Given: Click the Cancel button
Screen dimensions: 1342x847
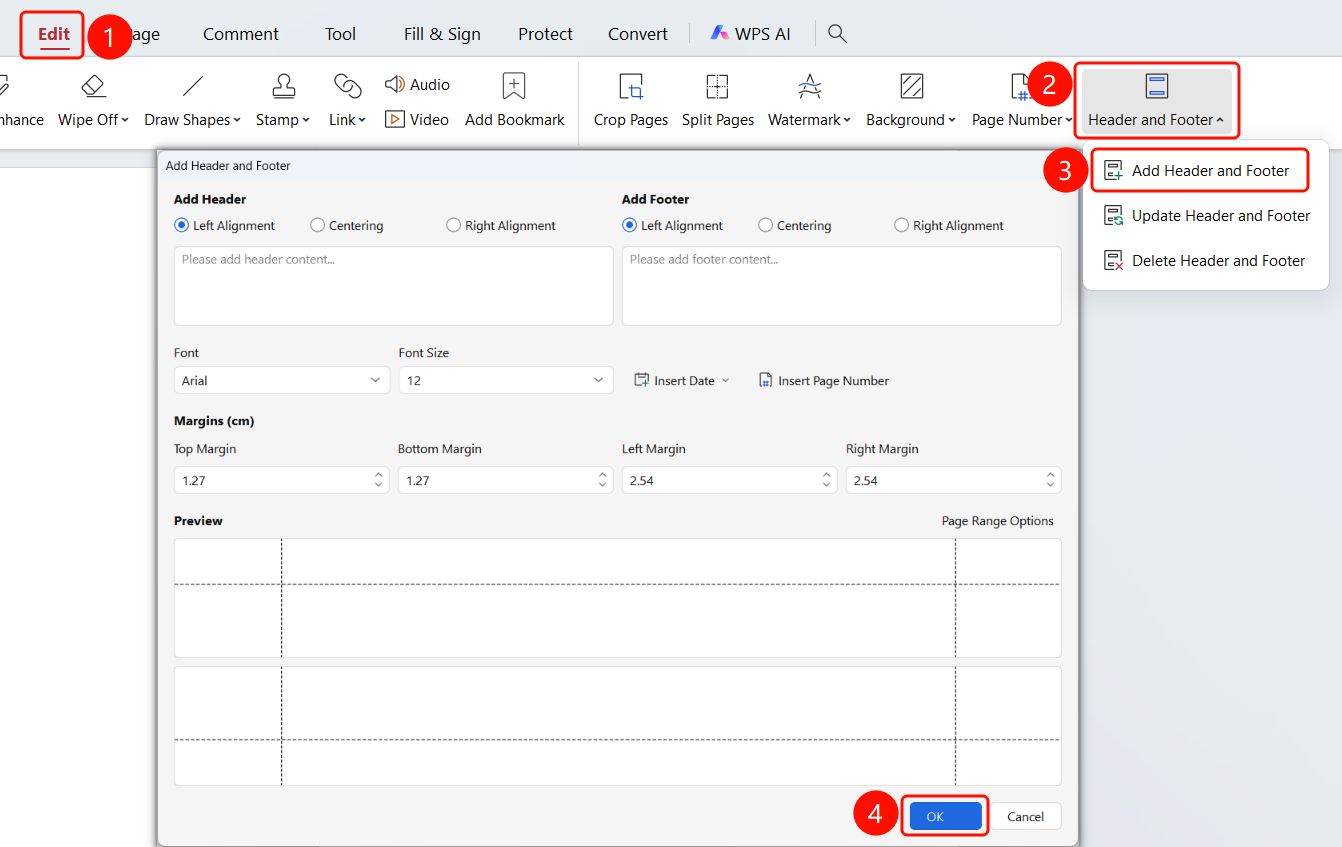Looking at the screenshot, I should click(x=1026, y=816).
